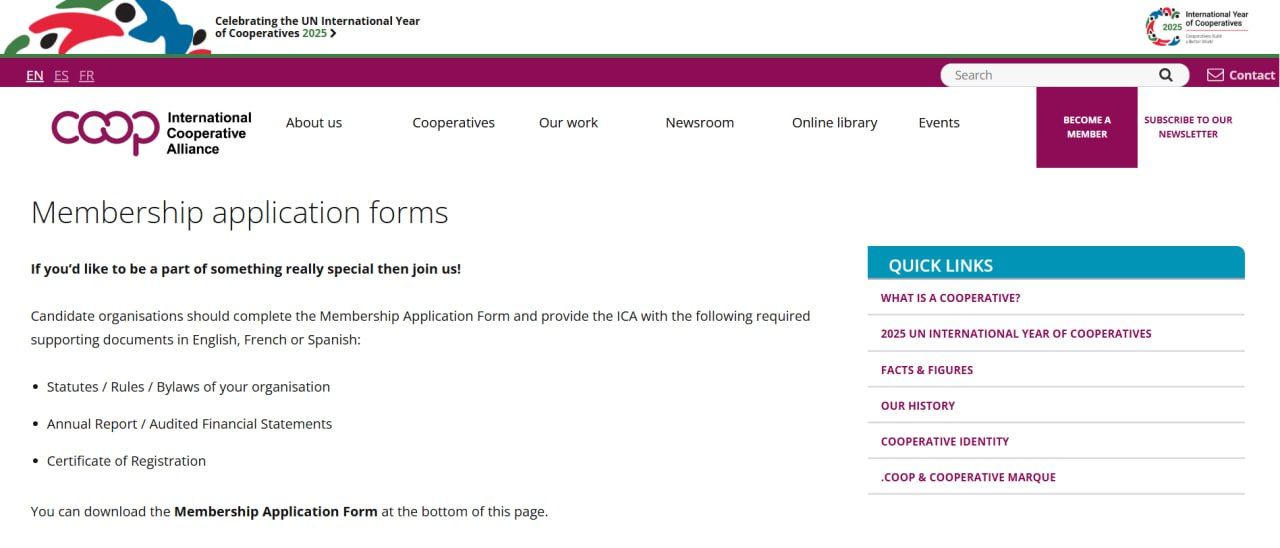Open the About us menu
1280x548 pixels.
coord(314,123)
